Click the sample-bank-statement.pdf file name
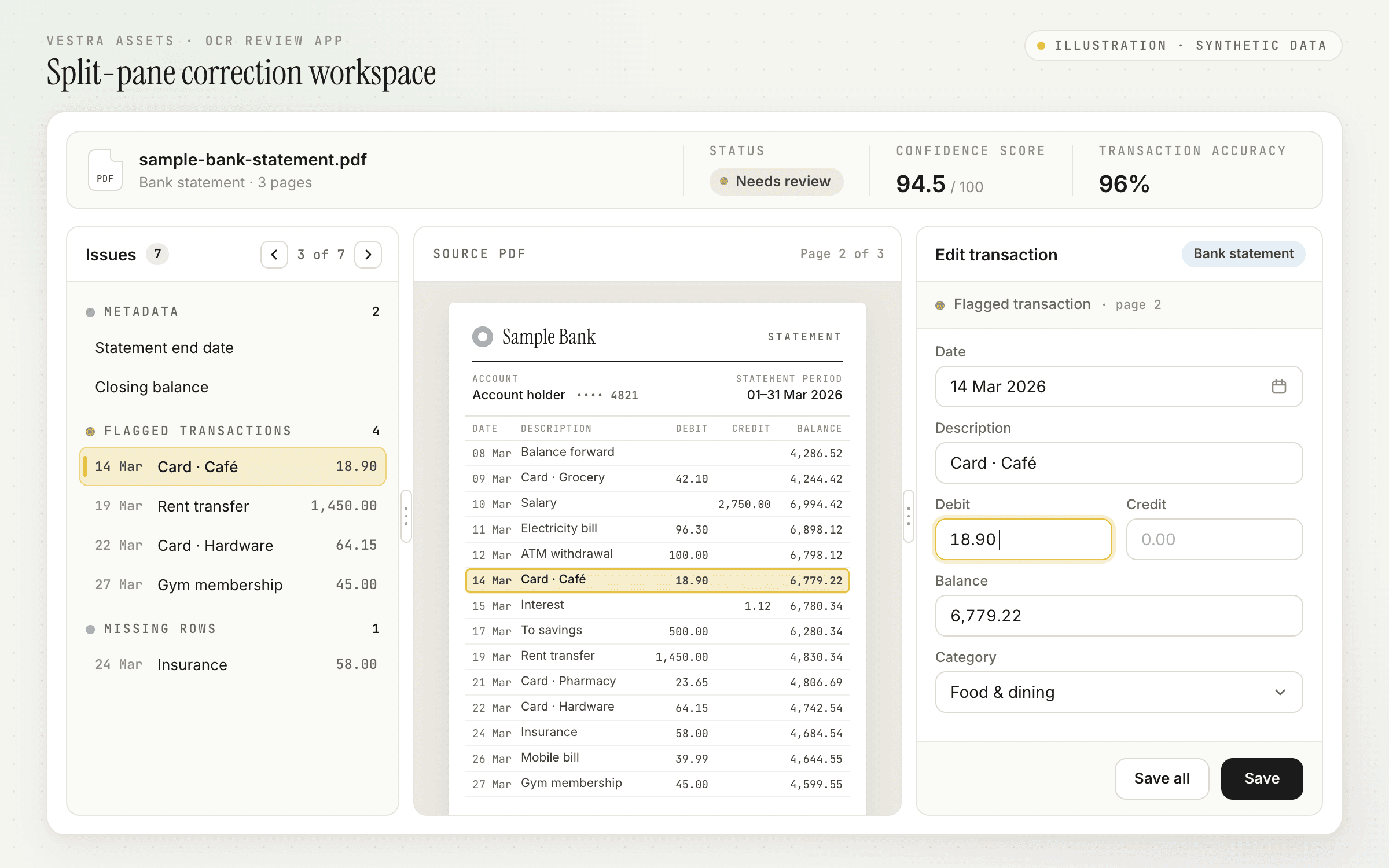 253,160
